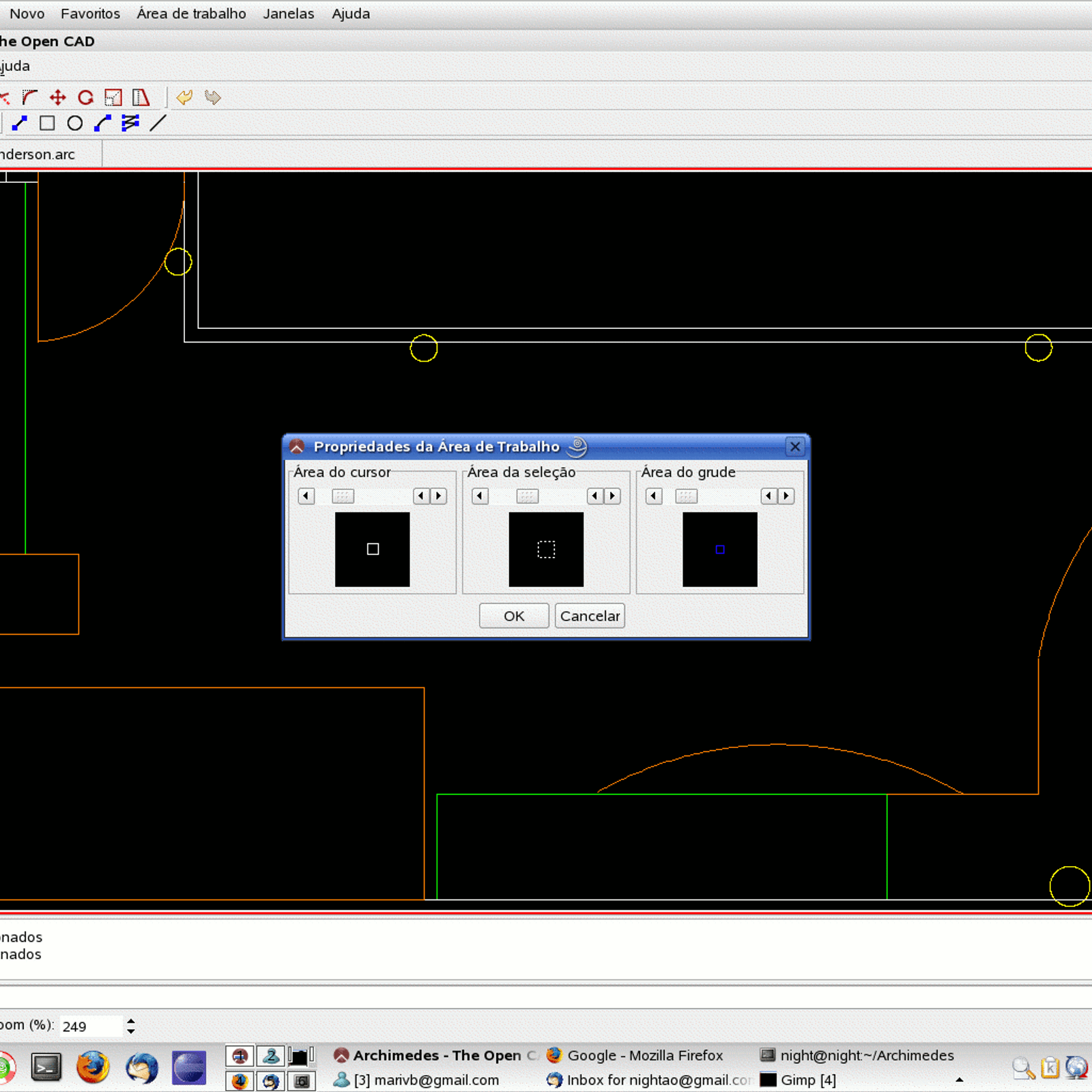The image size is (1092, 1092).
Task: Select the Stretch tool icon
Action: (141, 98)
